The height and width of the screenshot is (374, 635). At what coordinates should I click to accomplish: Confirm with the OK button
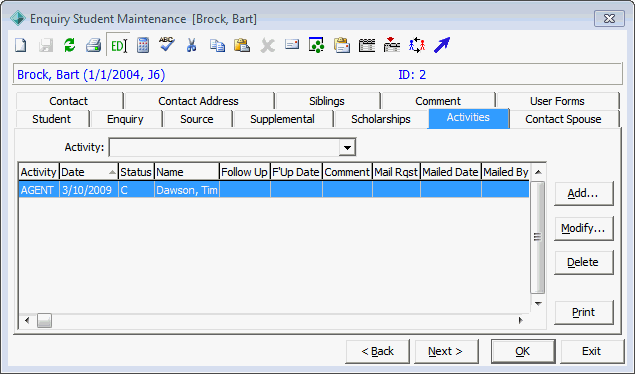(523, 351)
